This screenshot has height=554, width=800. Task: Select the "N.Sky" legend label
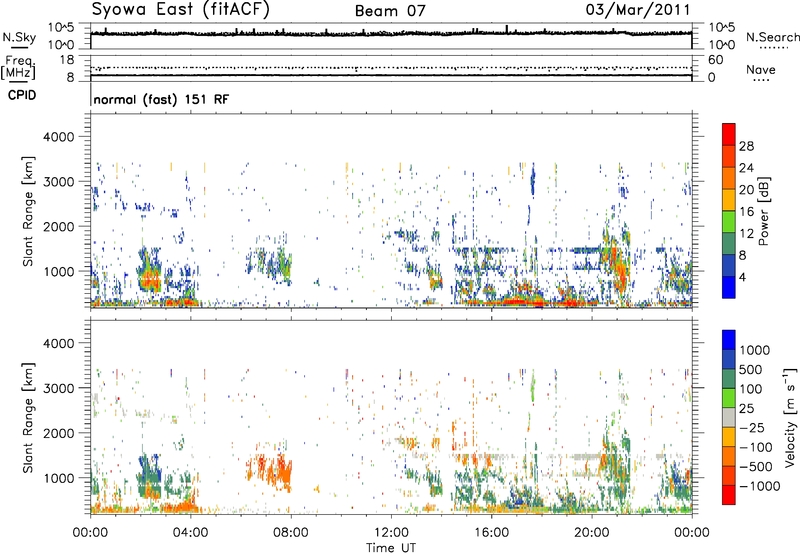tap(19, 37)
